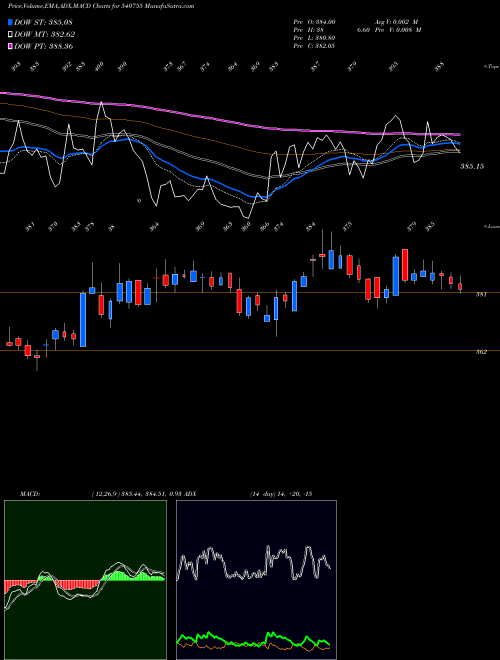Click the 362 support line price label
This screenshot has height=660, width=500.
[481, 352]
